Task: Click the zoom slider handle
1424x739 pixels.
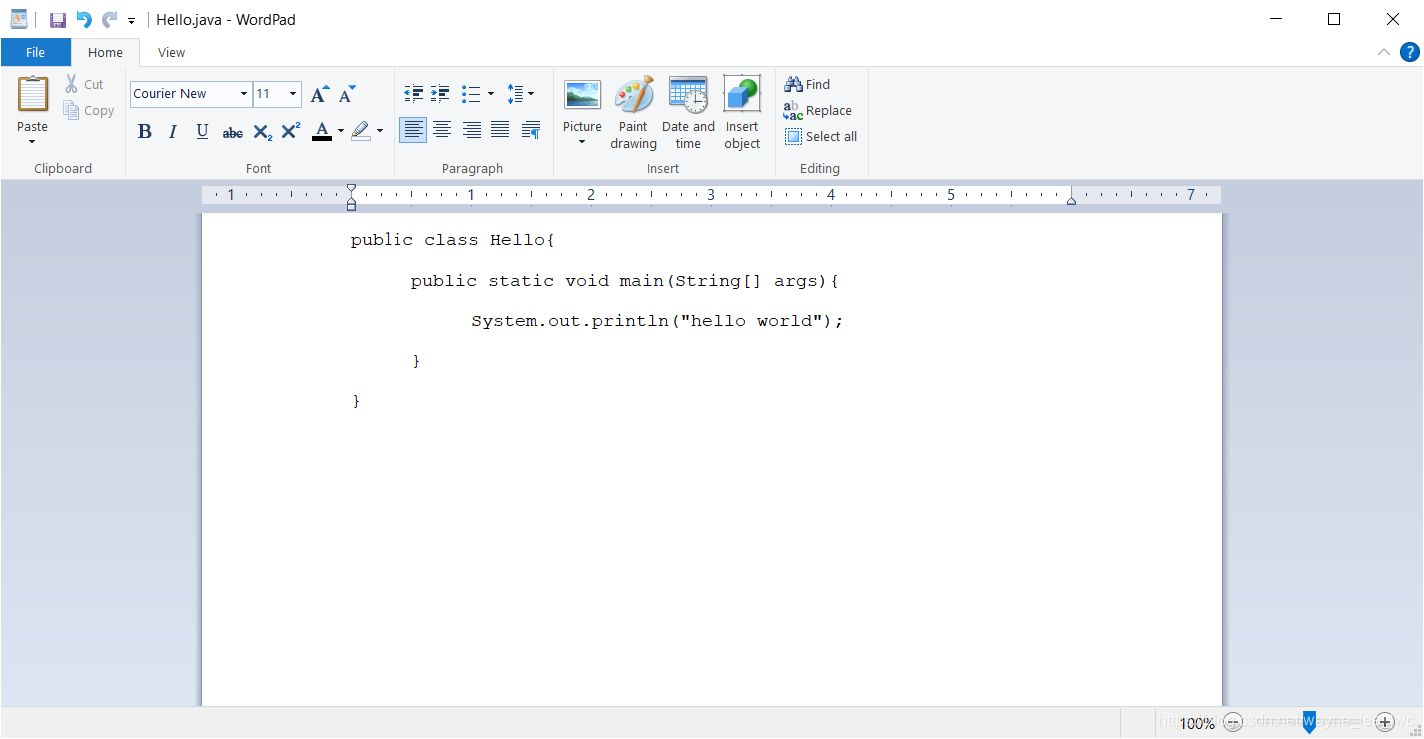Action: coord(1309,722)
